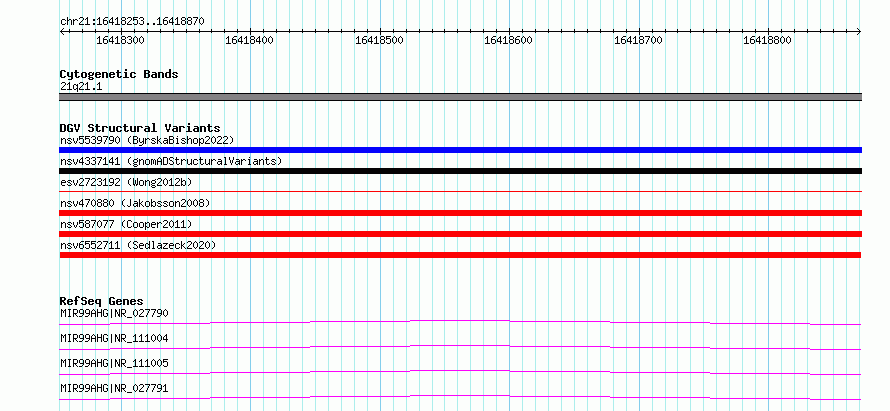This screenshot has height=411, width=890.
Task: Open variant nsv587077 (Cooper2011) label
Action: pyautogui.click(x=126, y=224)
